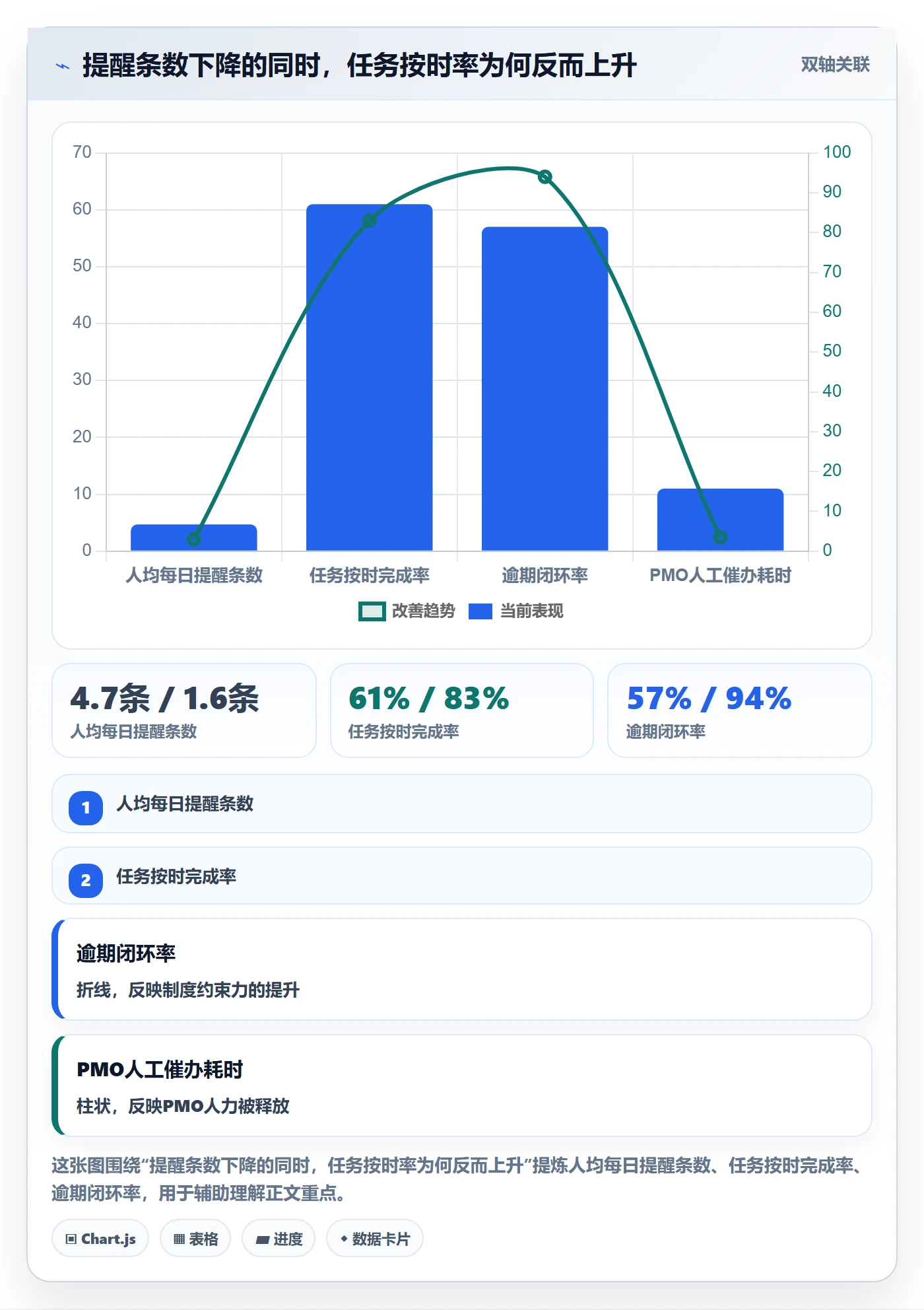Click the green line point on 任务按时完成率 bar
924x1310 pixels.
pyautogui.click(x=370, y=221)
